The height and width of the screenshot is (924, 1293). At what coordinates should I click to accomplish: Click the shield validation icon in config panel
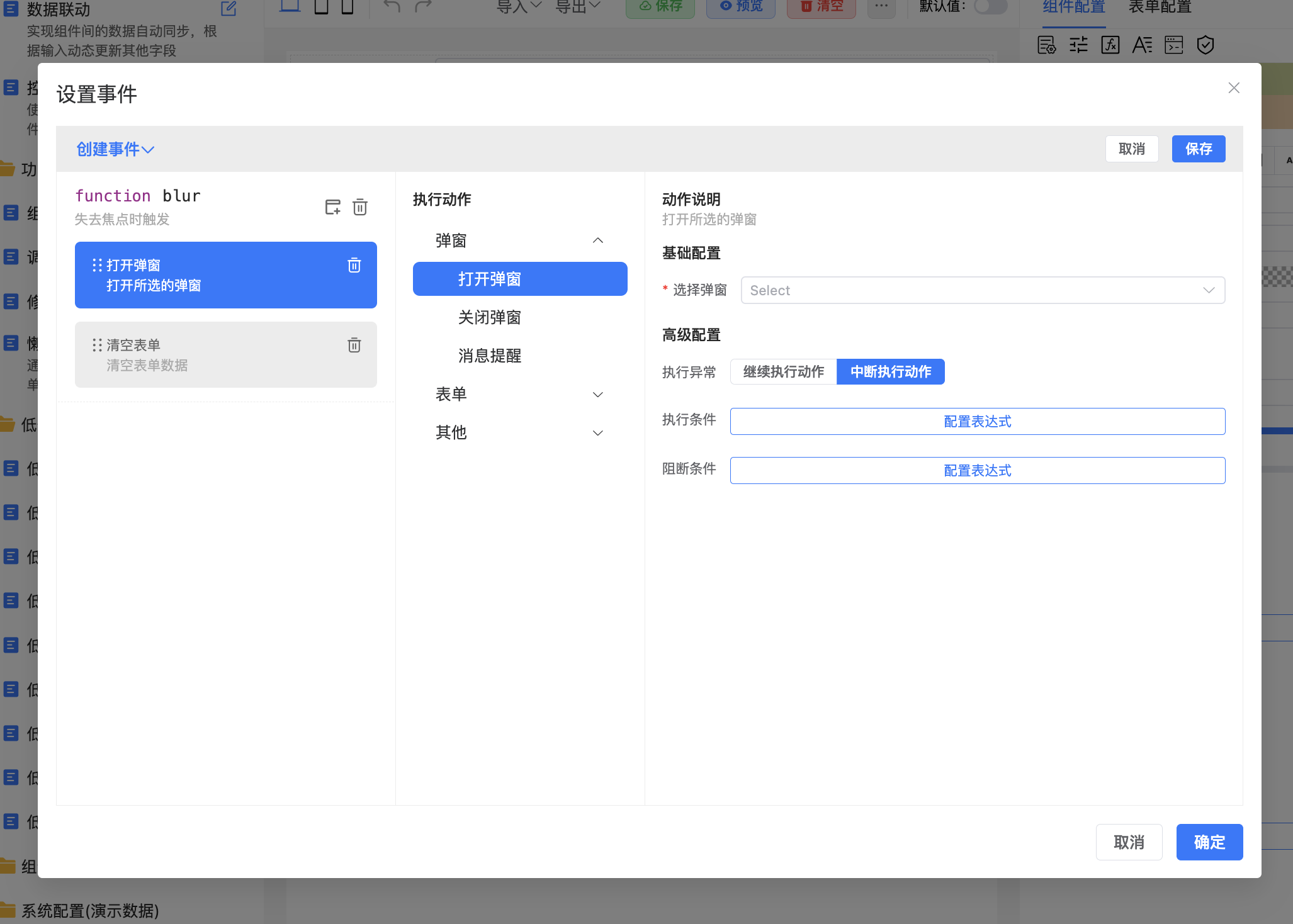click(x=1205, y=45)
